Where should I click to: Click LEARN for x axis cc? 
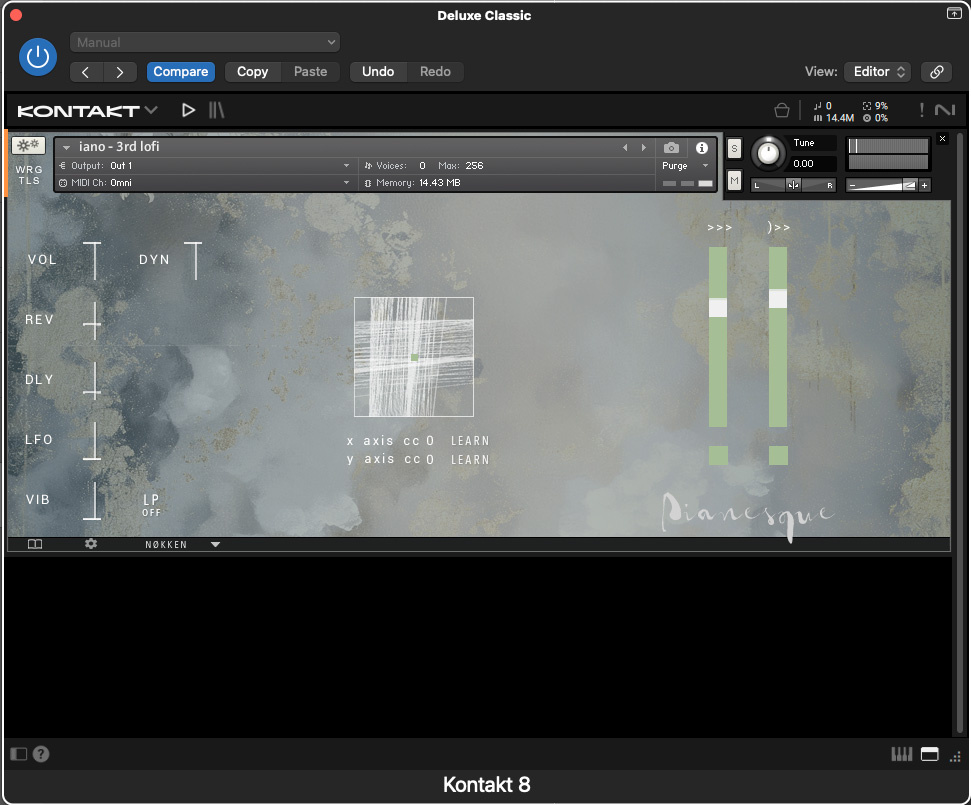[x=470, y=441]
